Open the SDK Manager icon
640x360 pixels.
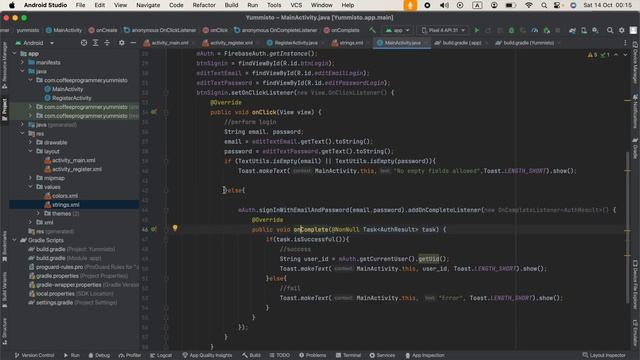click(x=596, y=30)
